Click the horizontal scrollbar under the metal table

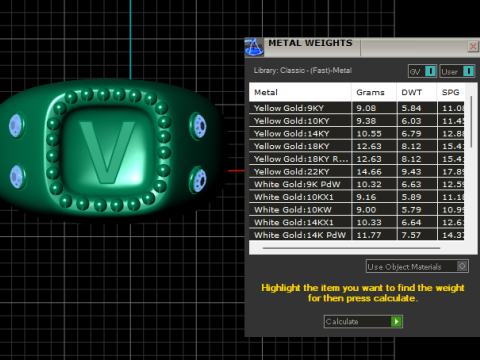tap(351, 248)
